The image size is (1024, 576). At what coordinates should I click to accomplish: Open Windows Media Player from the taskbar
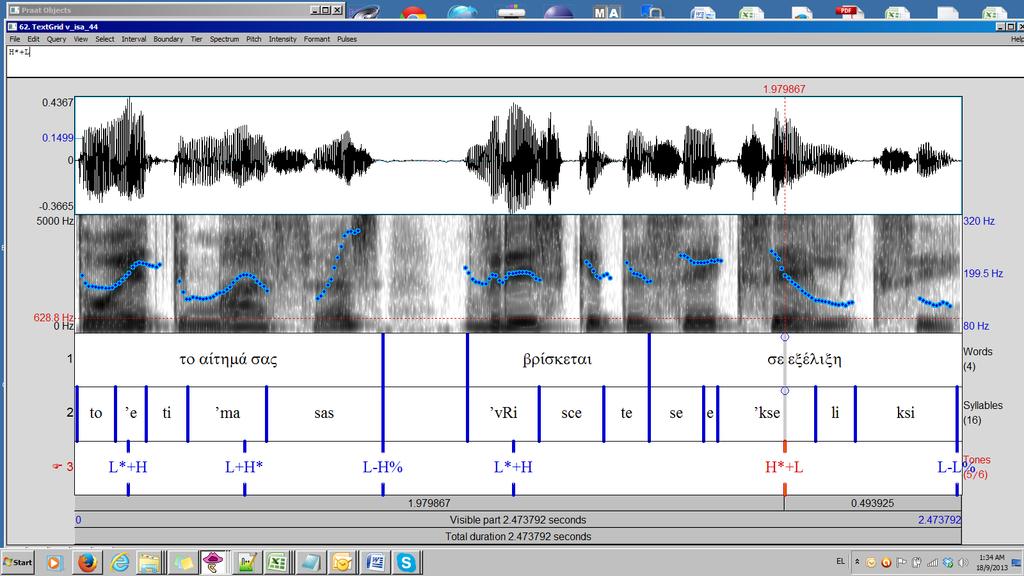pyautogui.click(x=54, y=562)
